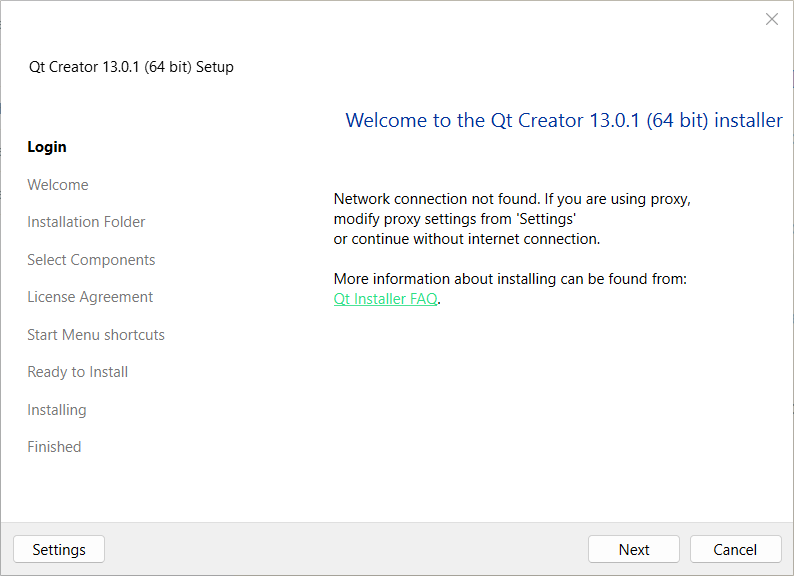Image resolution: width=794 pixels, height=576 pixels.
Task: Select the Welcome step in sidebar
Action: pos(58,185)
